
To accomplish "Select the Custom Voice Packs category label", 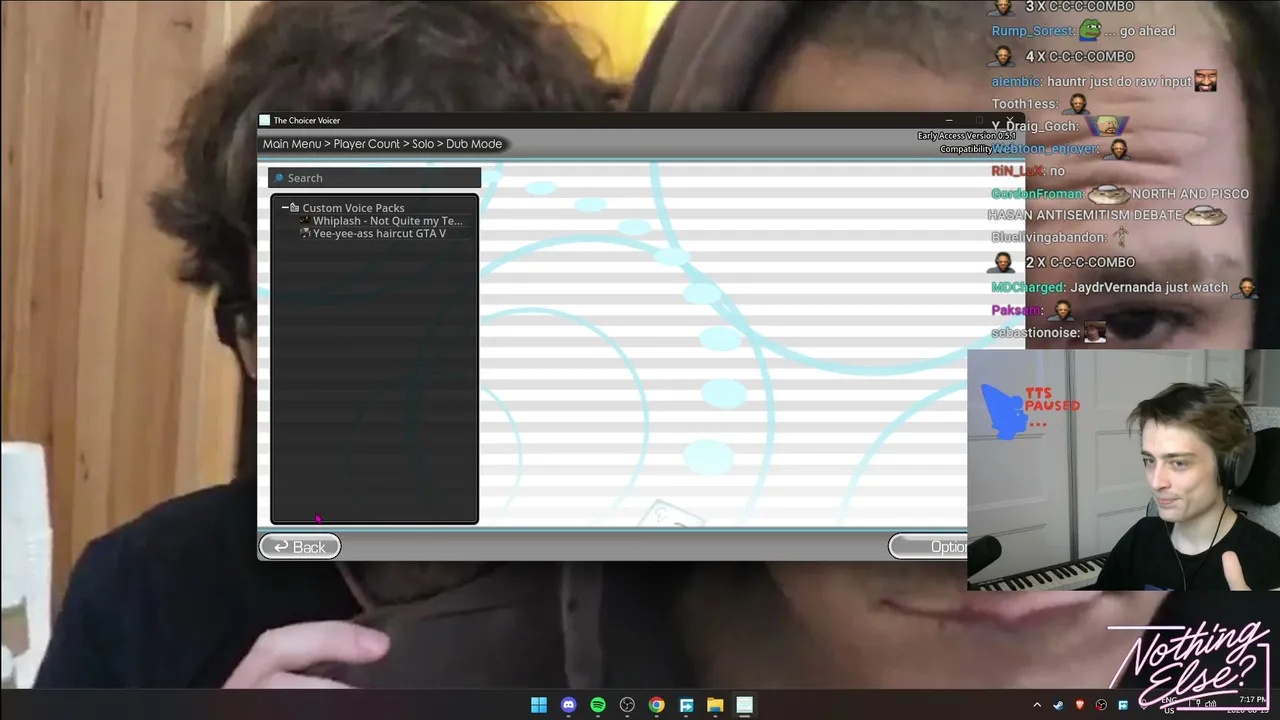I will 353,208.
